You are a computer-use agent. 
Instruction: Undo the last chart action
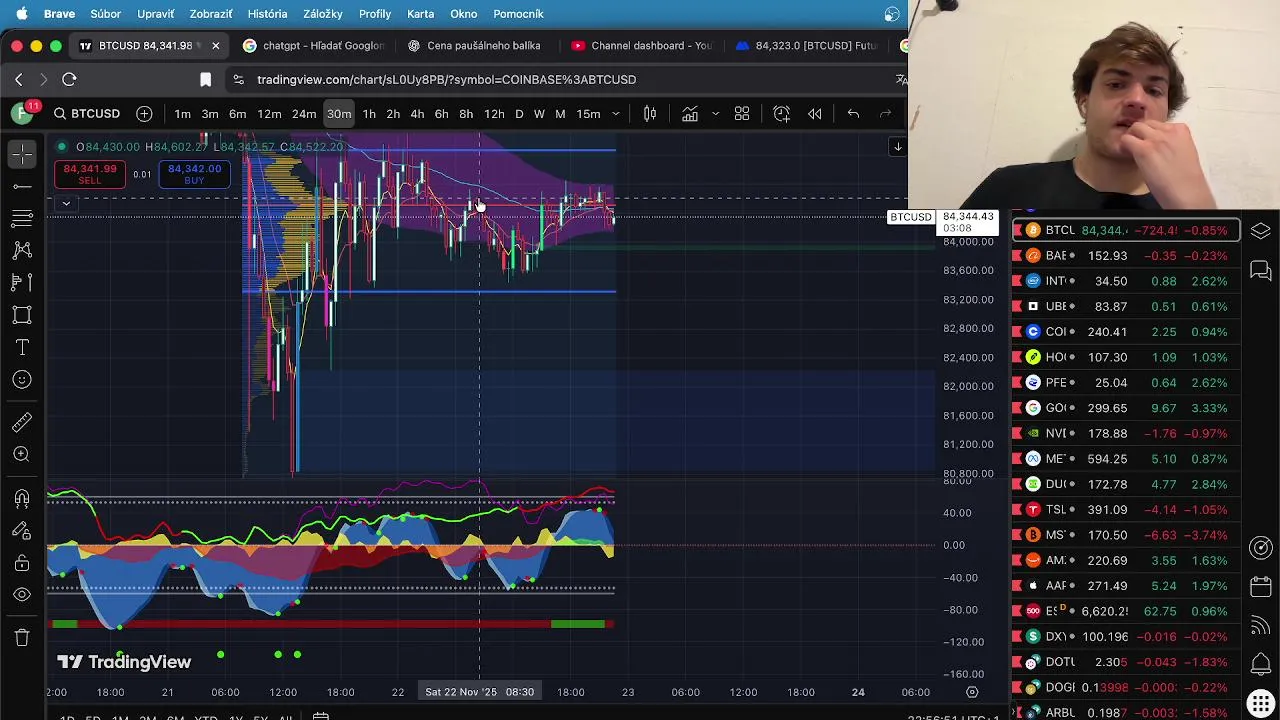(853, 114)
